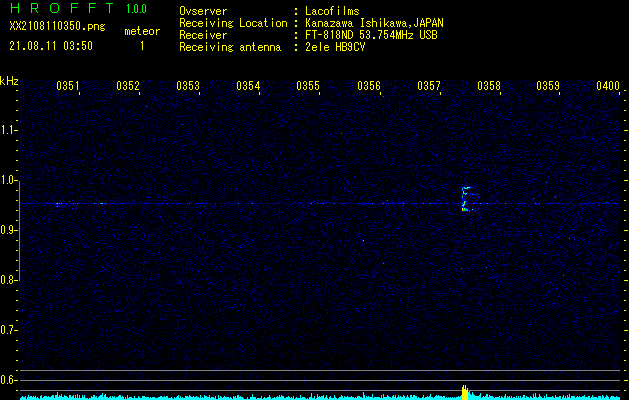Click receiver FT-818ND 53.754MHz USB
Screen dimensions: 629x400
[x=371, y=35]
